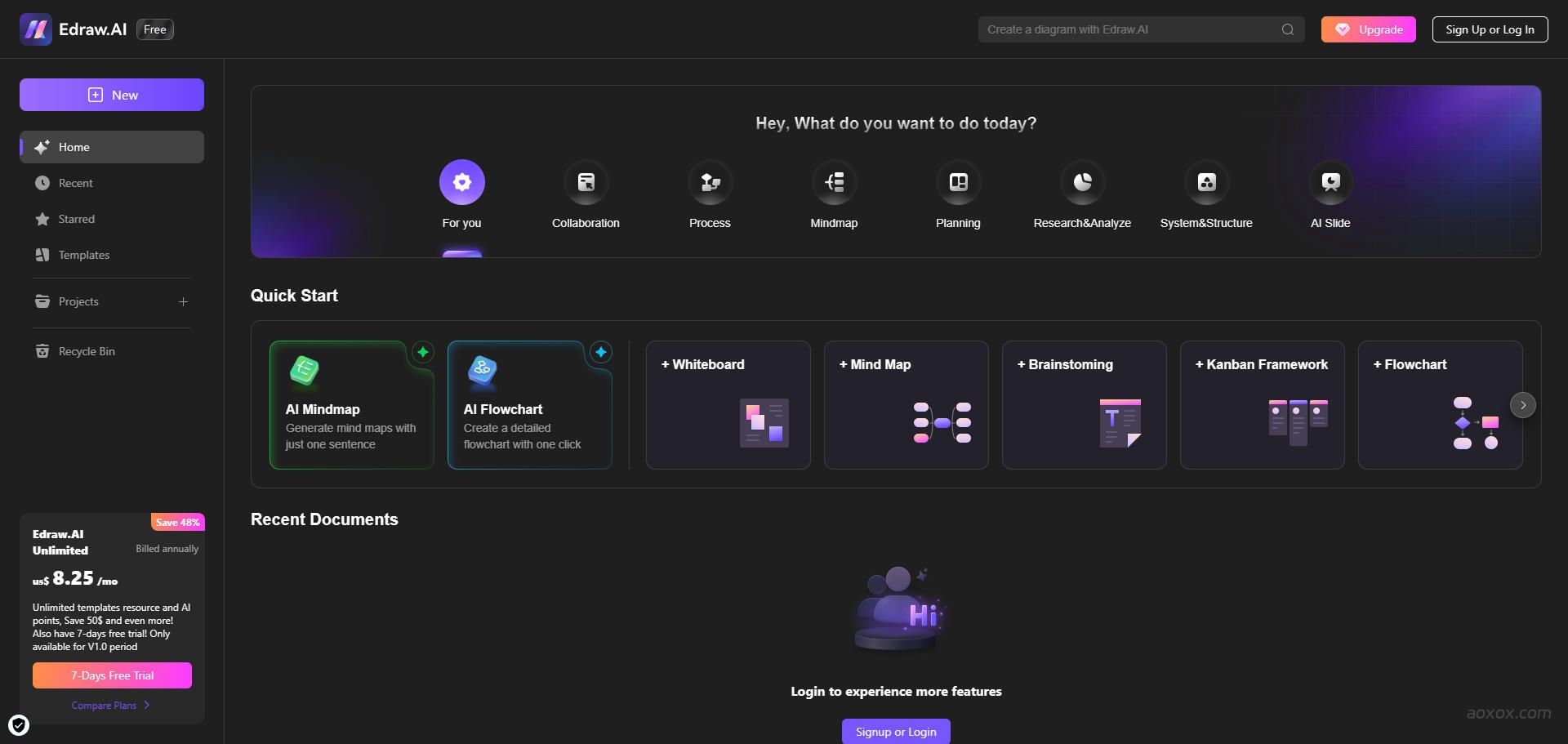
Task: Click the green sparkle badge on AI Mindmap
Action: pos(423,352)
